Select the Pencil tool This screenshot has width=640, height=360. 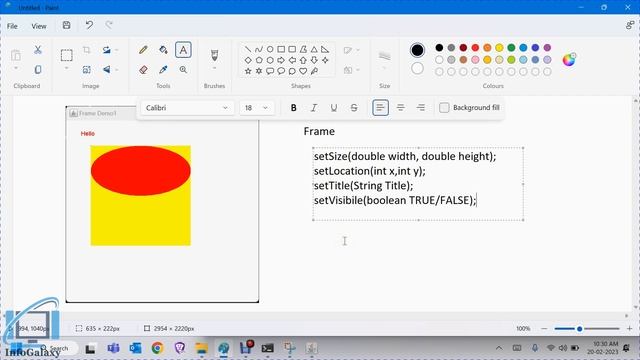pyautogui.click(x=143, y=50)
